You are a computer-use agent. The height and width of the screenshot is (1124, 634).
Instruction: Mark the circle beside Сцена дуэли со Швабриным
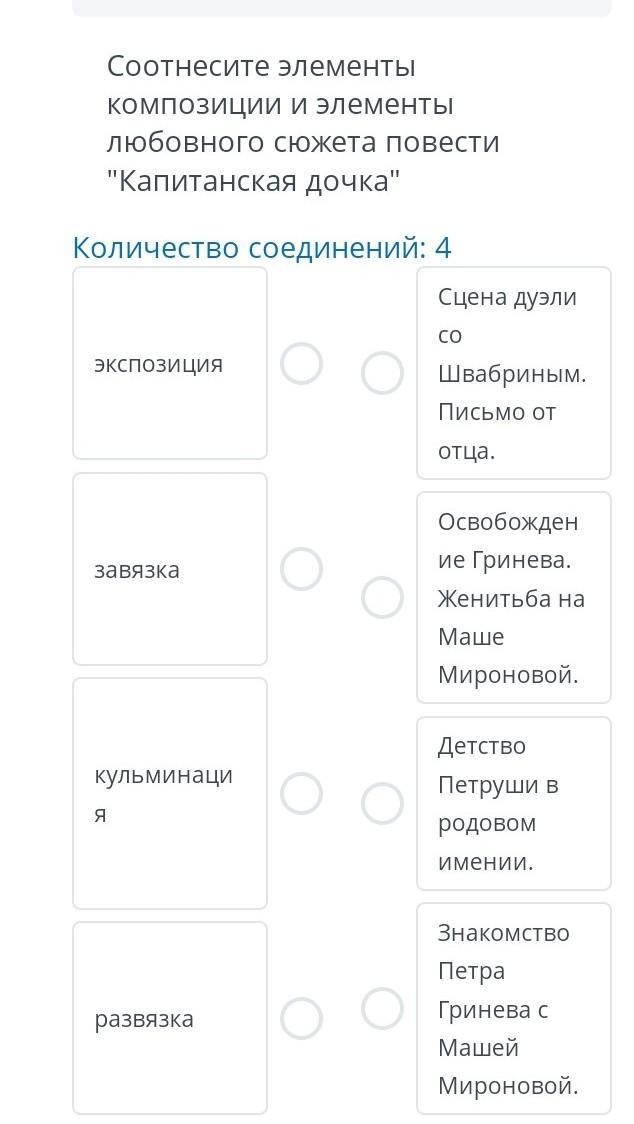click(382, 373)
